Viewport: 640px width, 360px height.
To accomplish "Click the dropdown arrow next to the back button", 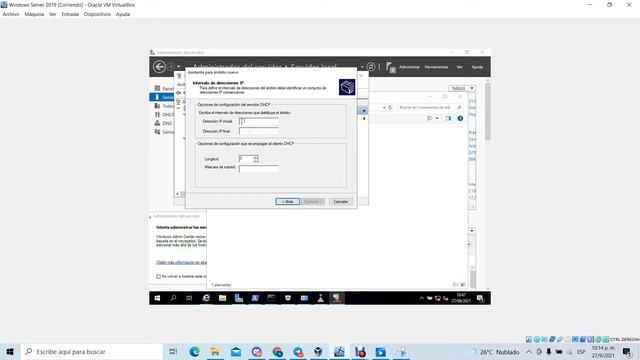I will point(178,67).
